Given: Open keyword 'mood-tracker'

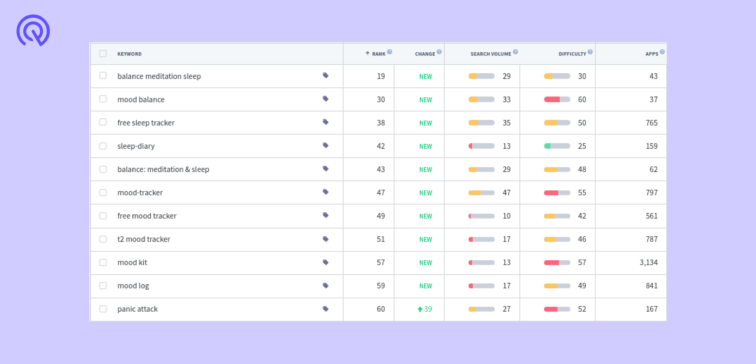Looking at the screenshot, I should click(x=140, y=193).
